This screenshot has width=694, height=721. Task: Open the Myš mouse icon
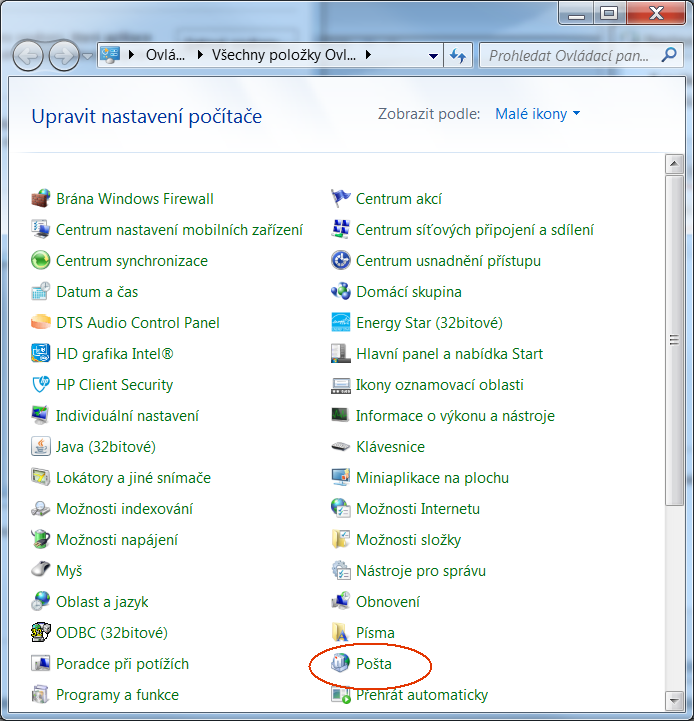click(x=40, y=571)
